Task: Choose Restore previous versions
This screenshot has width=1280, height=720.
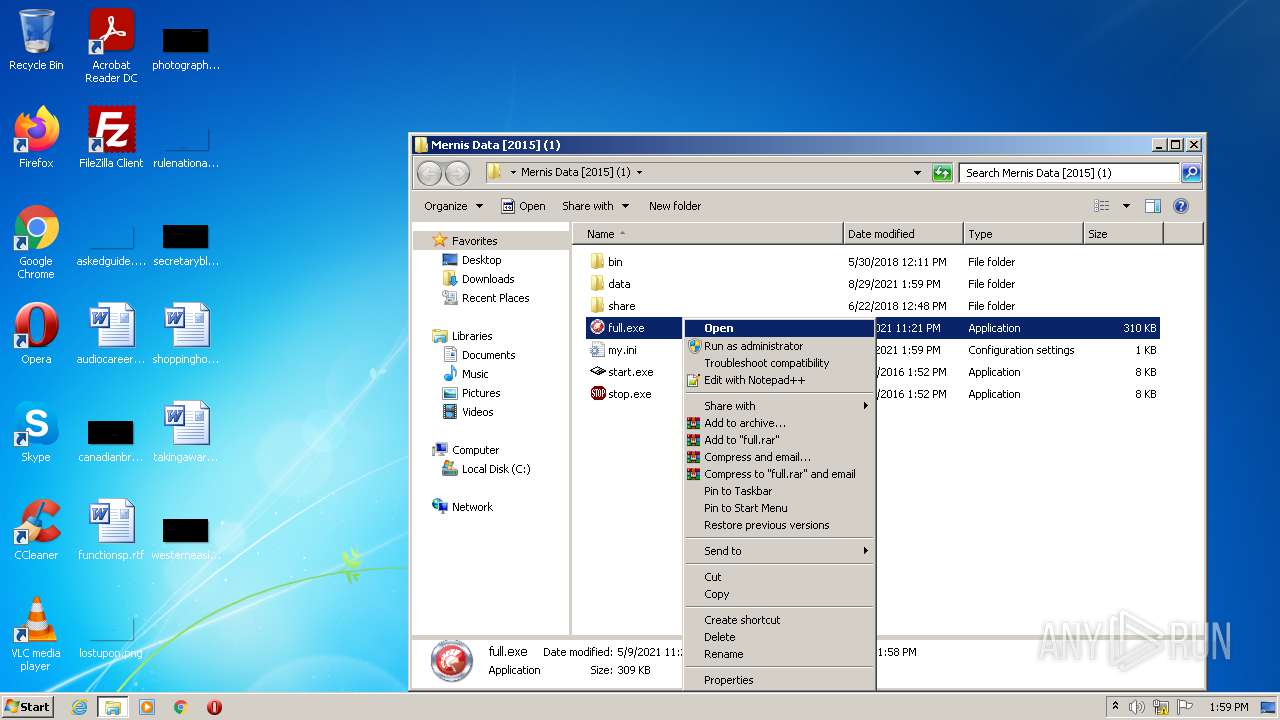Action: tap(779, 525)
